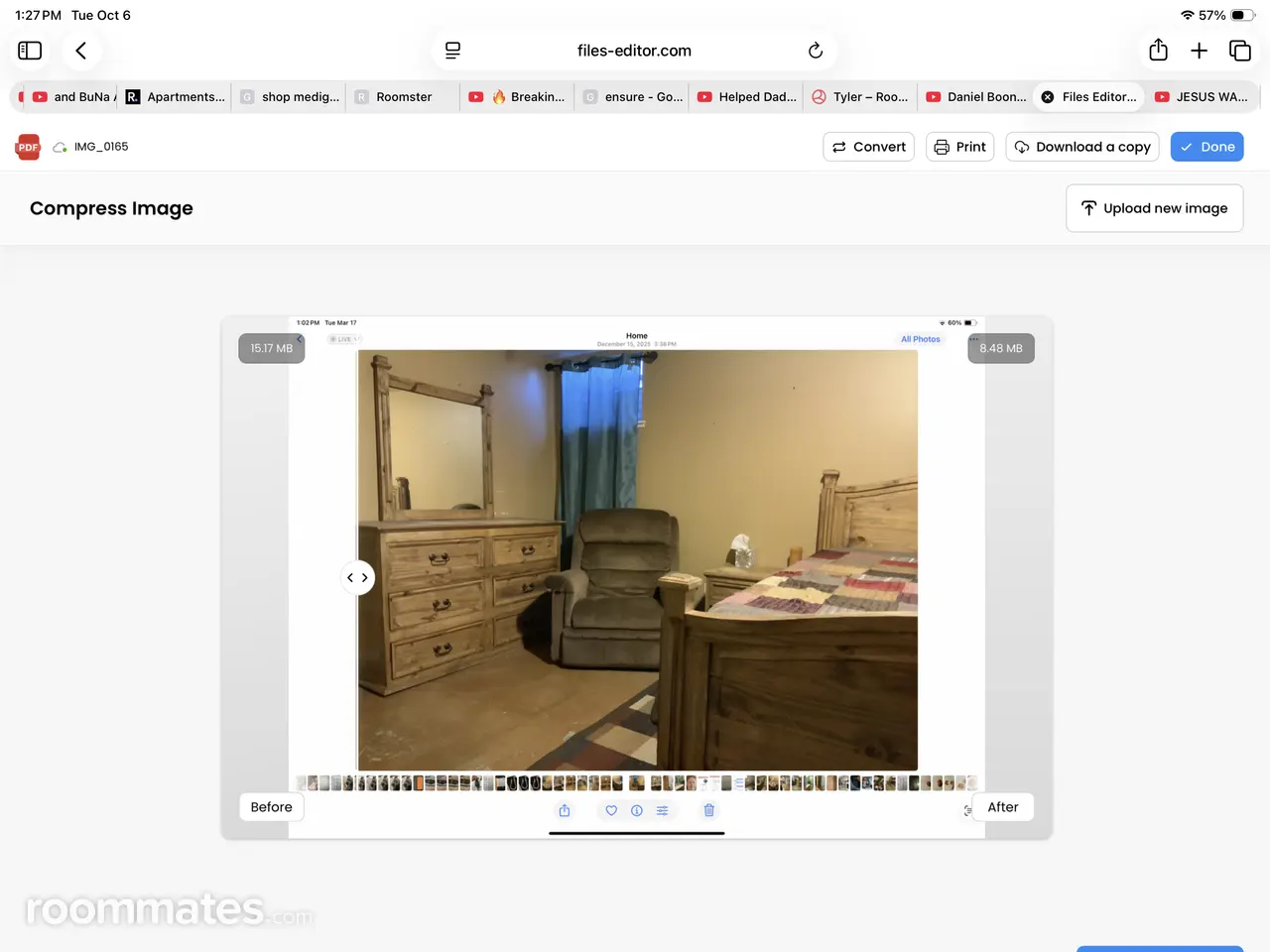Viewport: 1270px width, 952px height.
Task: Click the After label
Action: [x=1003, y=807]
